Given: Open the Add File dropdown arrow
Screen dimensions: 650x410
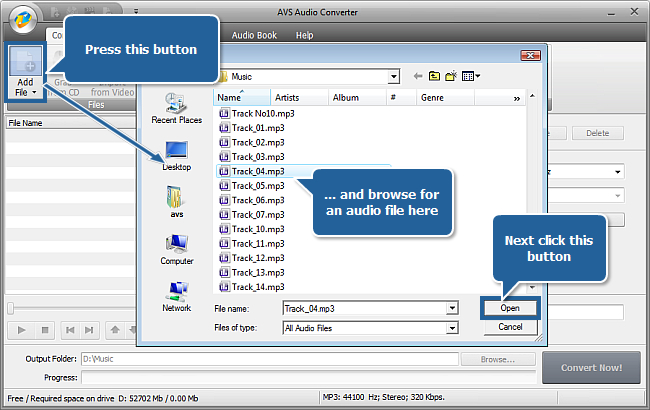Looking at the screenshot, I should coord(34,92).
